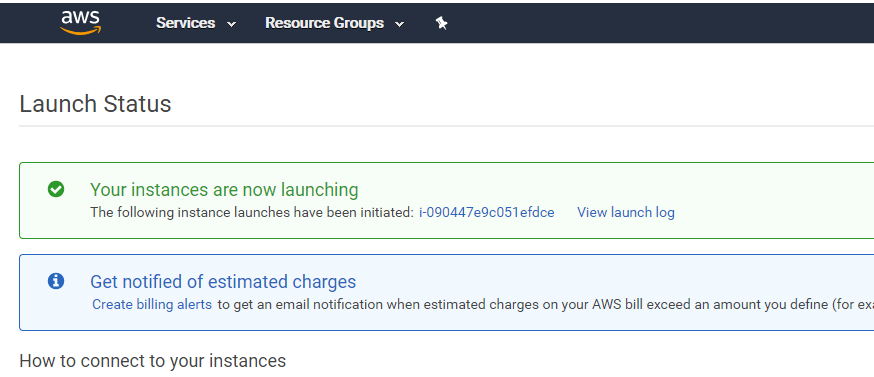The image size is (874, 377).
Task: Open instance i-090447e9c051efdce link
Action: point(487,212)
